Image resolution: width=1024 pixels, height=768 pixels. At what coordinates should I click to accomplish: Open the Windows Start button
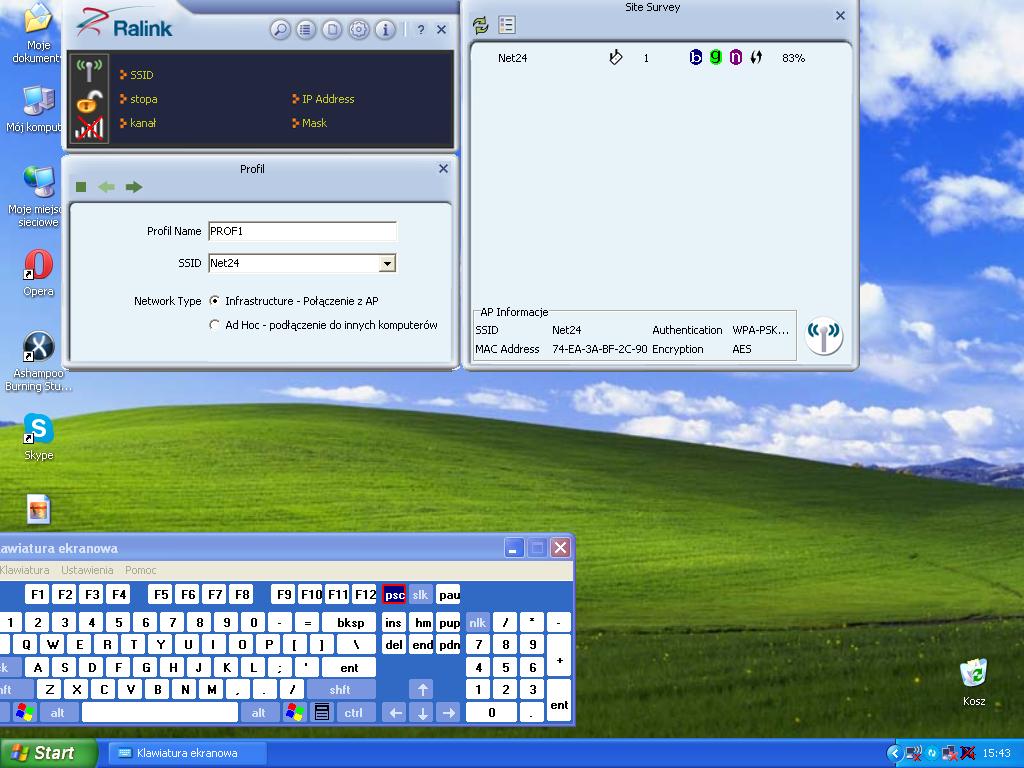47,753
